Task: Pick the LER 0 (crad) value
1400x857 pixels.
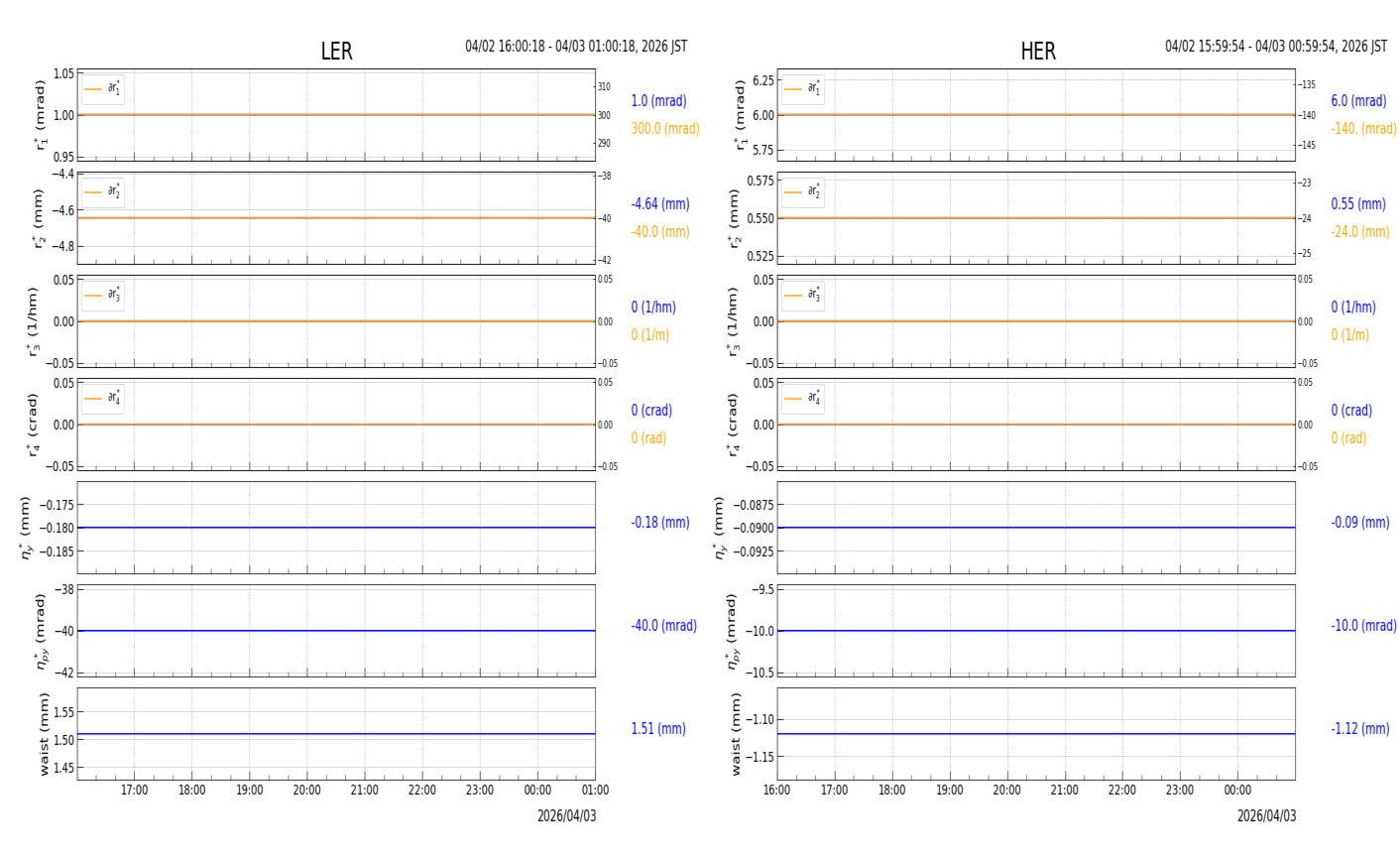Action: coord(651,411)
